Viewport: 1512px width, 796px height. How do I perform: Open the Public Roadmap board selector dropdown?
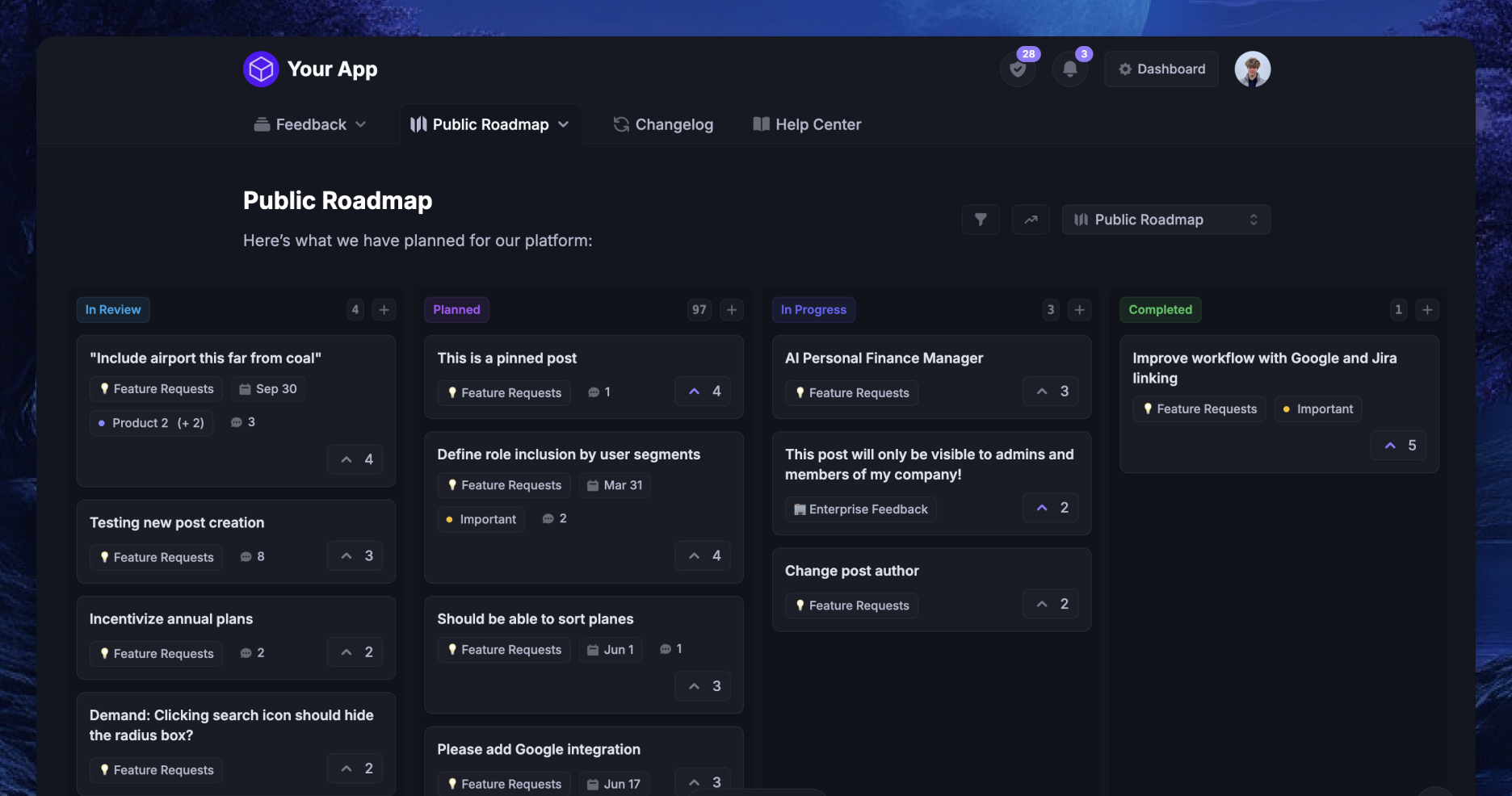(1165, 219)
